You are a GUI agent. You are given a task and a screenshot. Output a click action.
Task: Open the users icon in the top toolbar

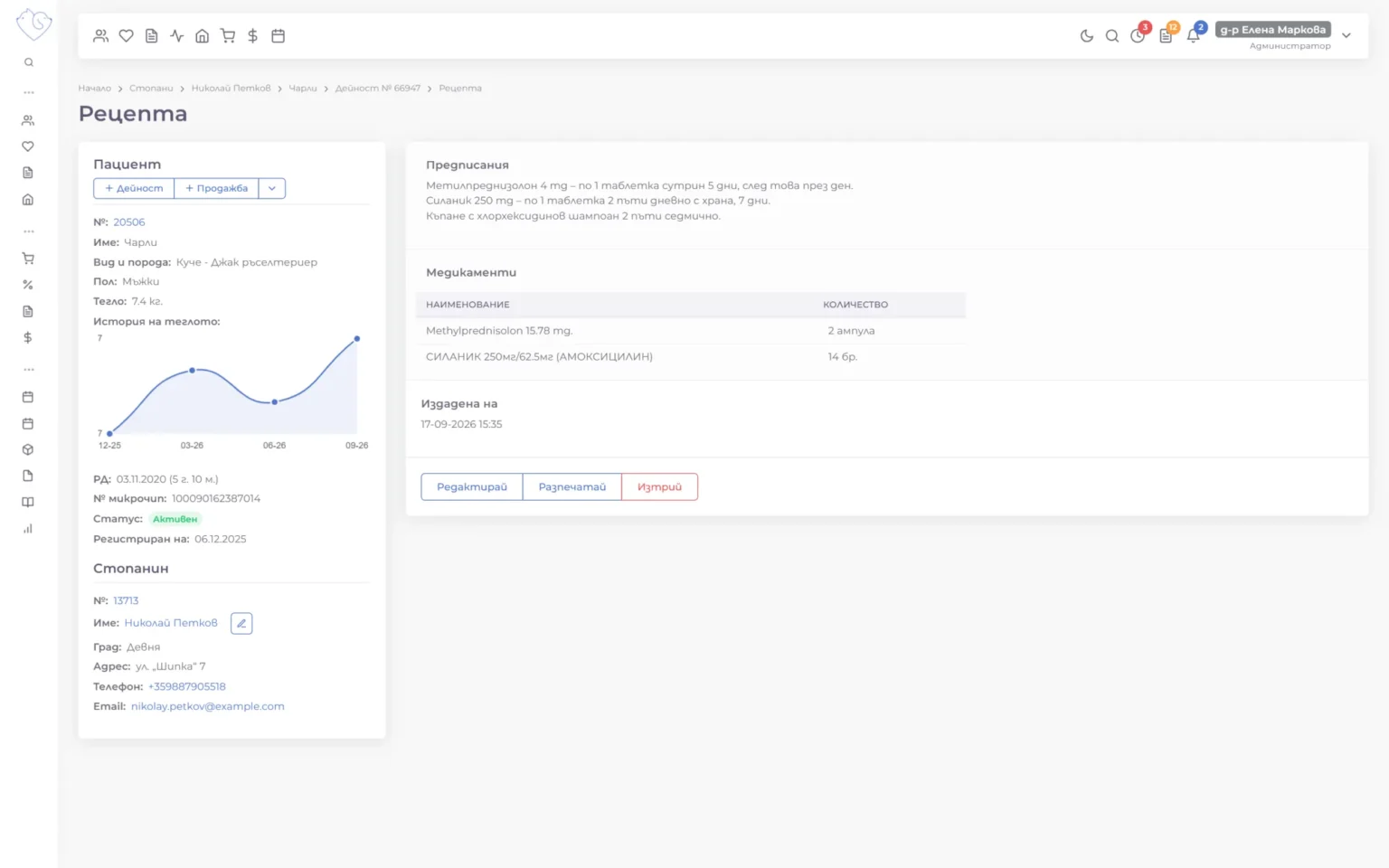pos(101,36)
